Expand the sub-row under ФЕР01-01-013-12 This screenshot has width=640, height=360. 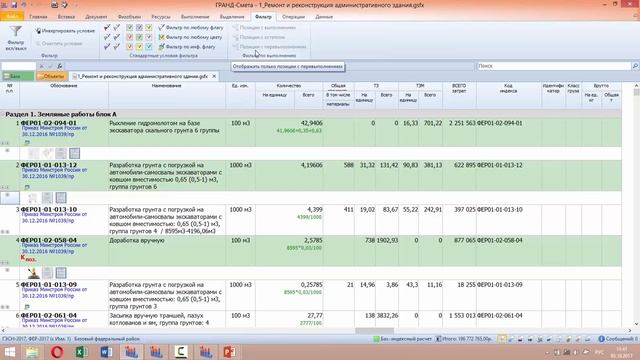click(7, 195)
